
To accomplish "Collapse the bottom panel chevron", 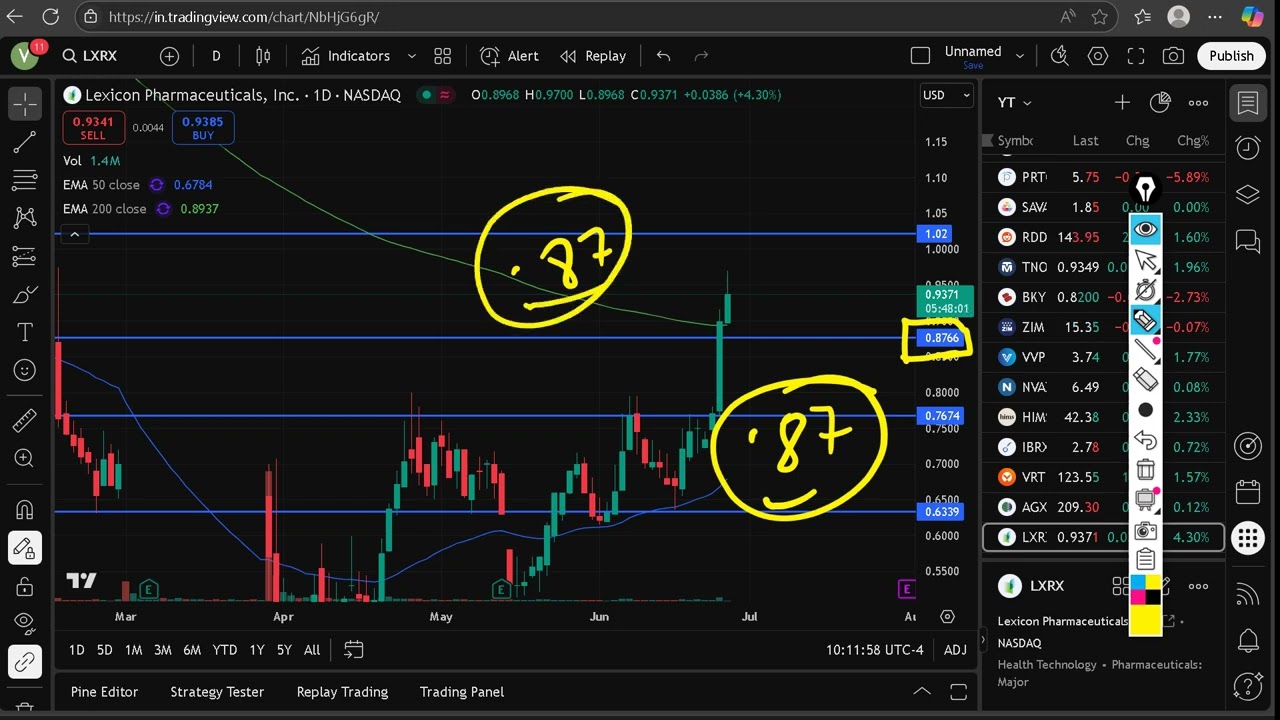I will [922, 692].
